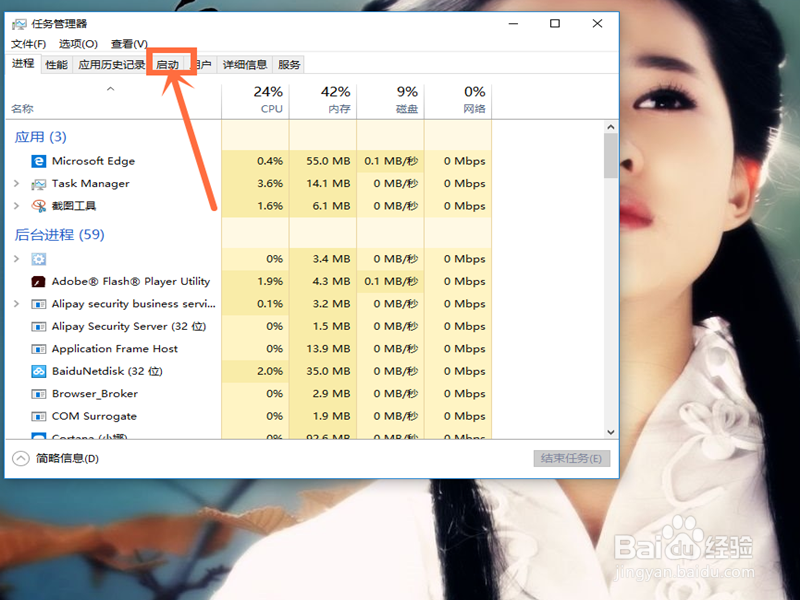The image size is (800, 600).
Task: Click the BaiduNetdisk process icon
Action: pos(38,371)
